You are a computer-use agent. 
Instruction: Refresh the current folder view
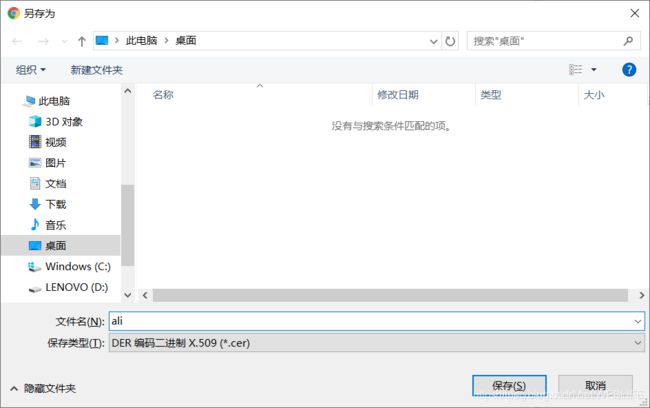tap(450, 41)
